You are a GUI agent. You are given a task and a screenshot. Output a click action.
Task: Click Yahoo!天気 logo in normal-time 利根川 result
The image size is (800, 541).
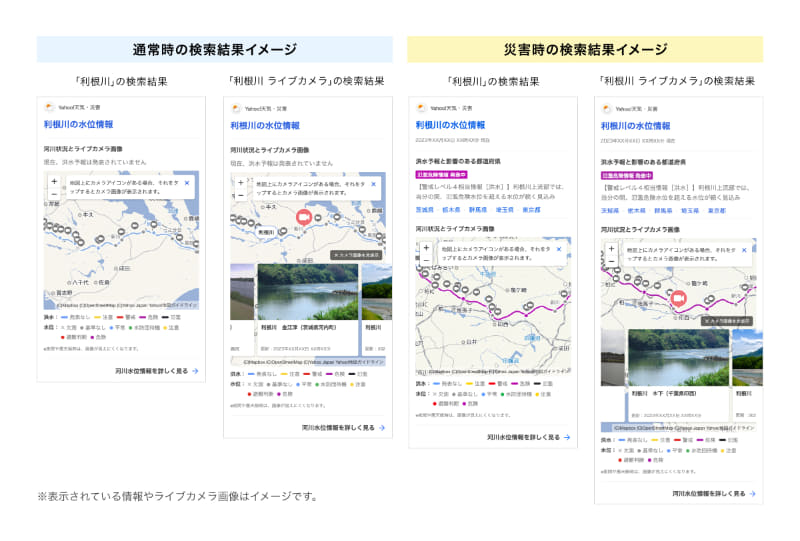(x=49, y=107)
